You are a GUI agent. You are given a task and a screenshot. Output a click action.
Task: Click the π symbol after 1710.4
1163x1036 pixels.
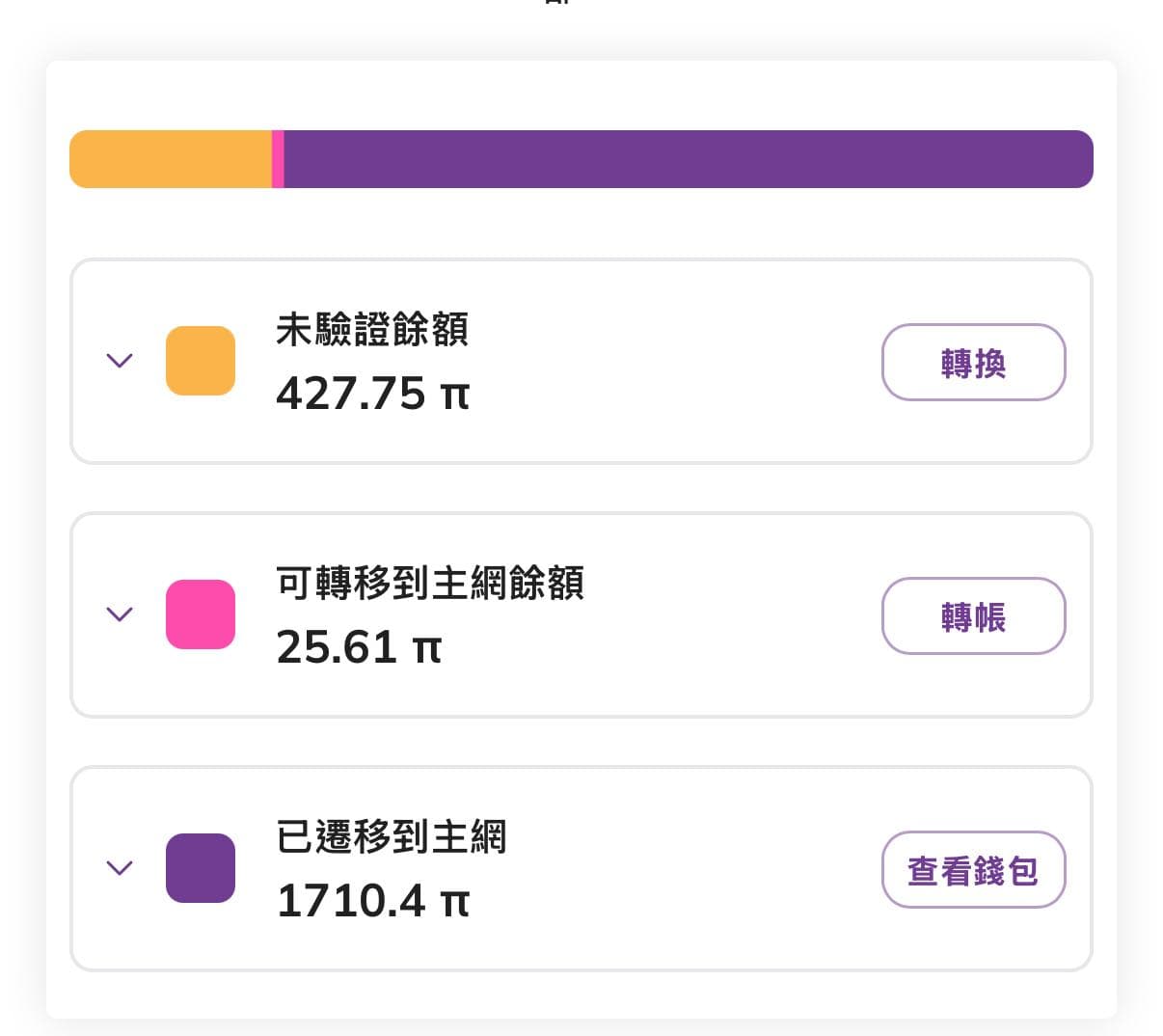(x=457, y=902)
